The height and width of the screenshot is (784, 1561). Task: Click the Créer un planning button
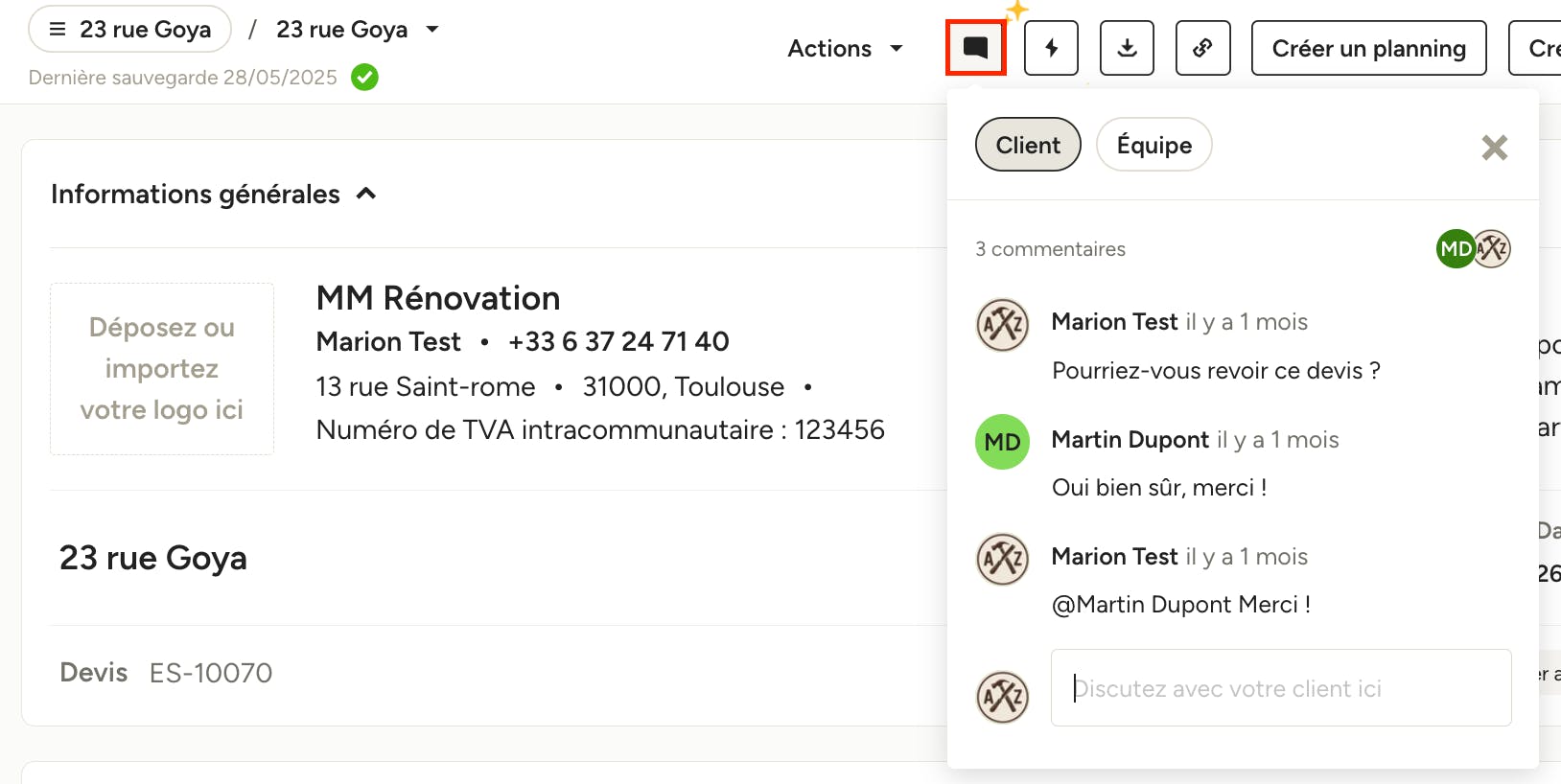(1368, 48)
